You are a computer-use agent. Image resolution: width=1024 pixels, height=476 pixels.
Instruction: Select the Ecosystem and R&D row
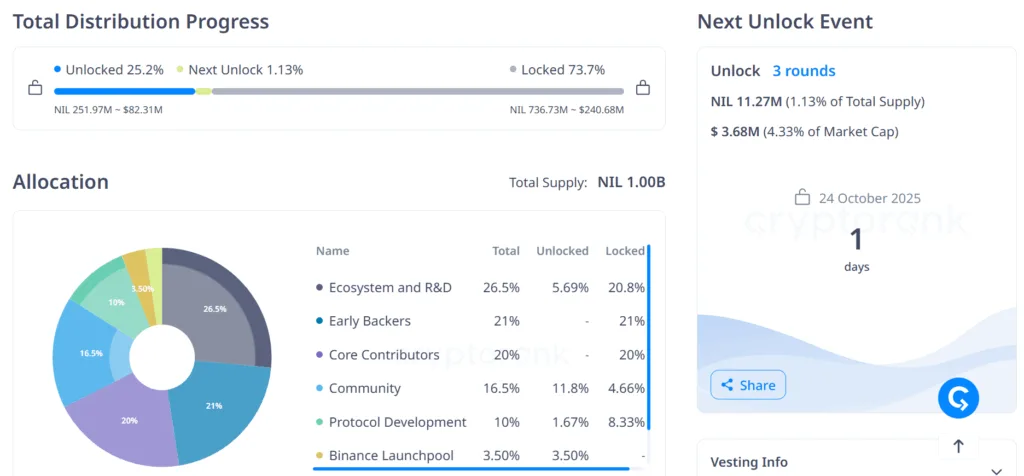point(390,288)
